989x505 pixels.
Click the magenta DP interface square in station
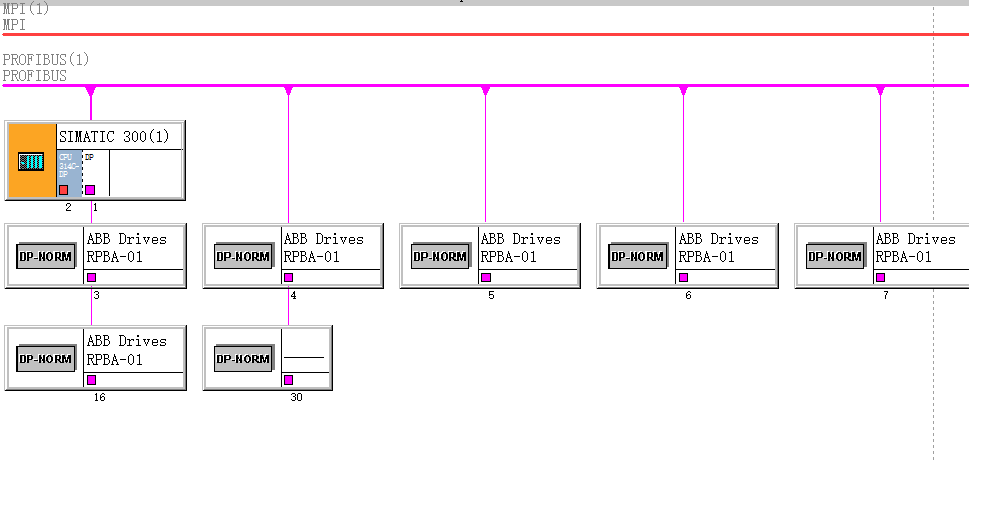pos(90,189)
